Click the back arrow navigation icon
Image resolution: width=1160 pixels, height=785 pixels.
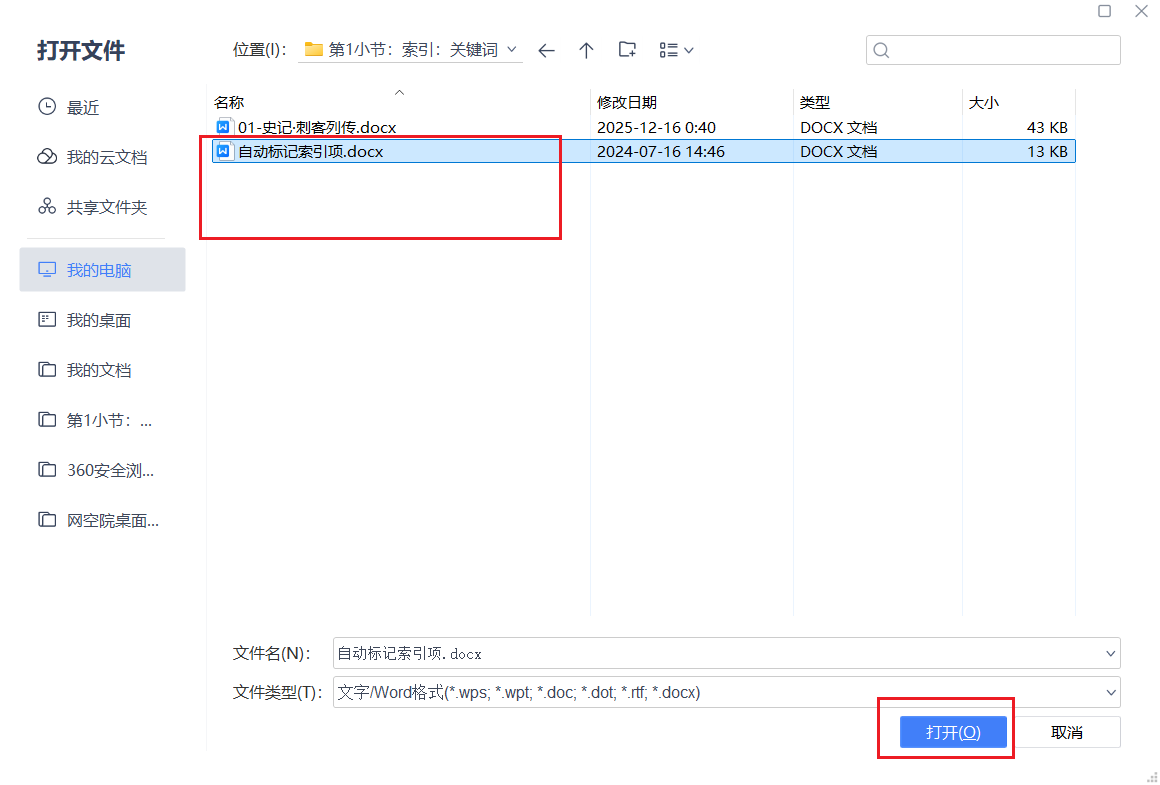[546, 50]
